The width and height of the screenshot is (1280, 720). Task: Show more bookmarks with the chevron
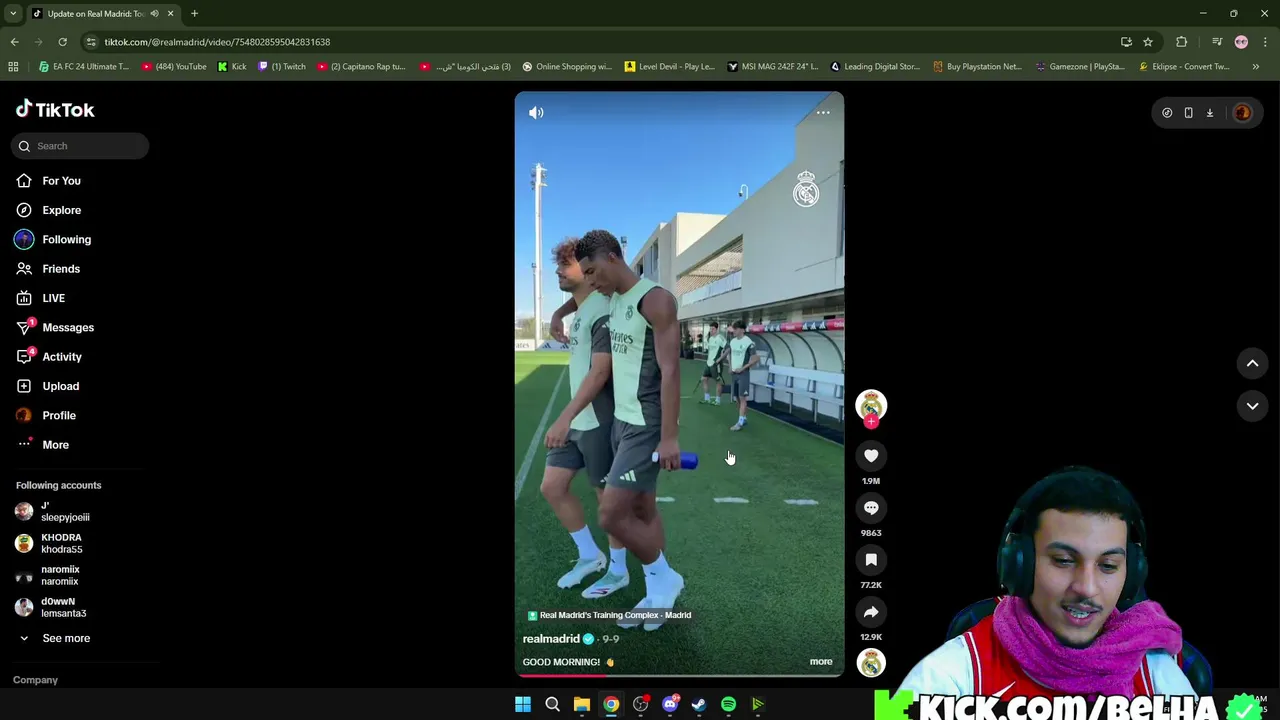[x=1256, y=67]
